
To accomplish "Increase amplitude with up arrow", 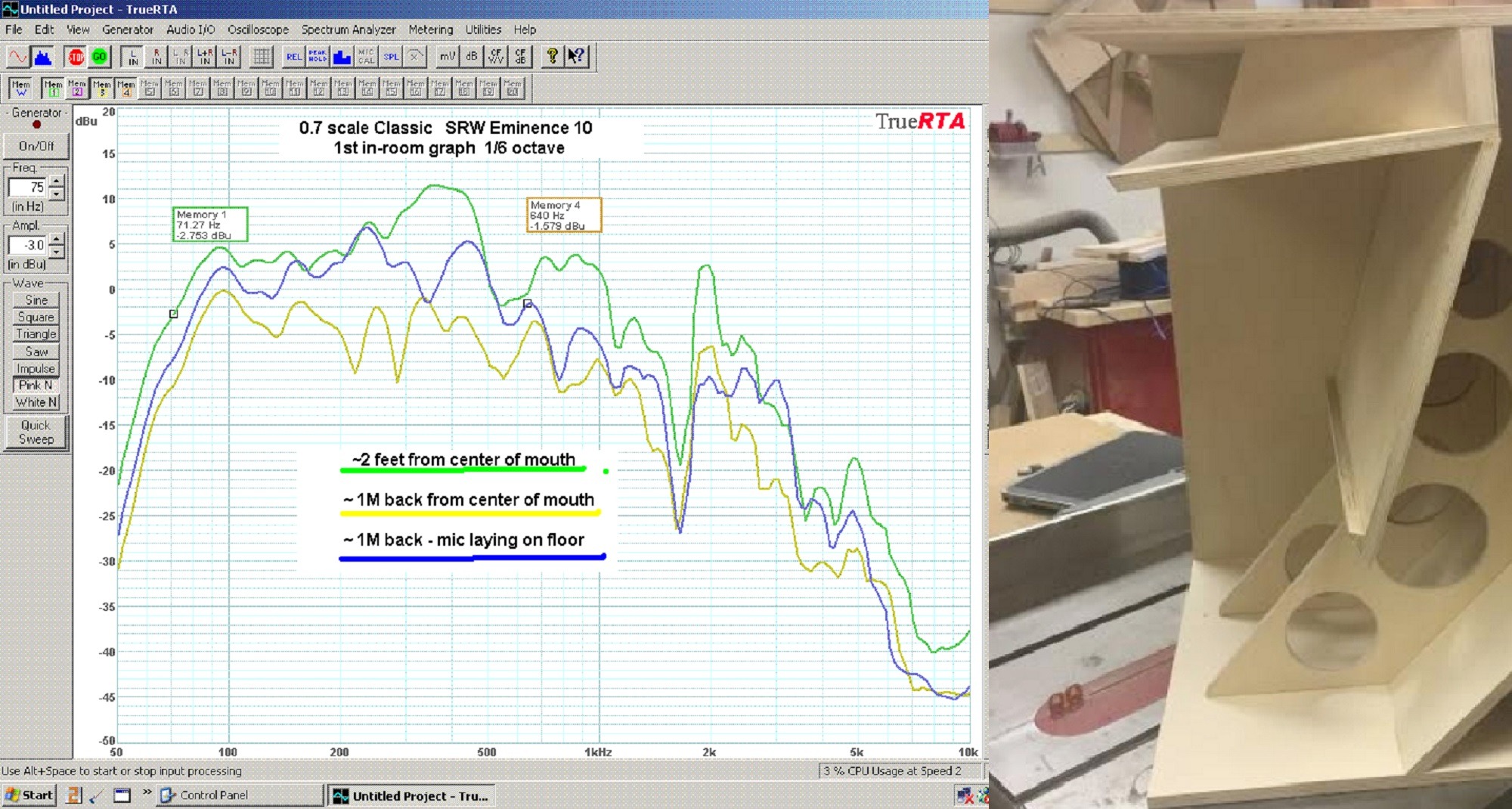I will point(56,239).
